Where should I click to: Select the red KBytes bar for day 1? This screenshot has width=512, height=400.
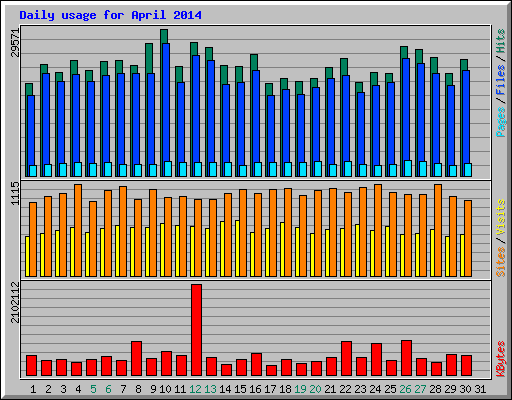31,366
